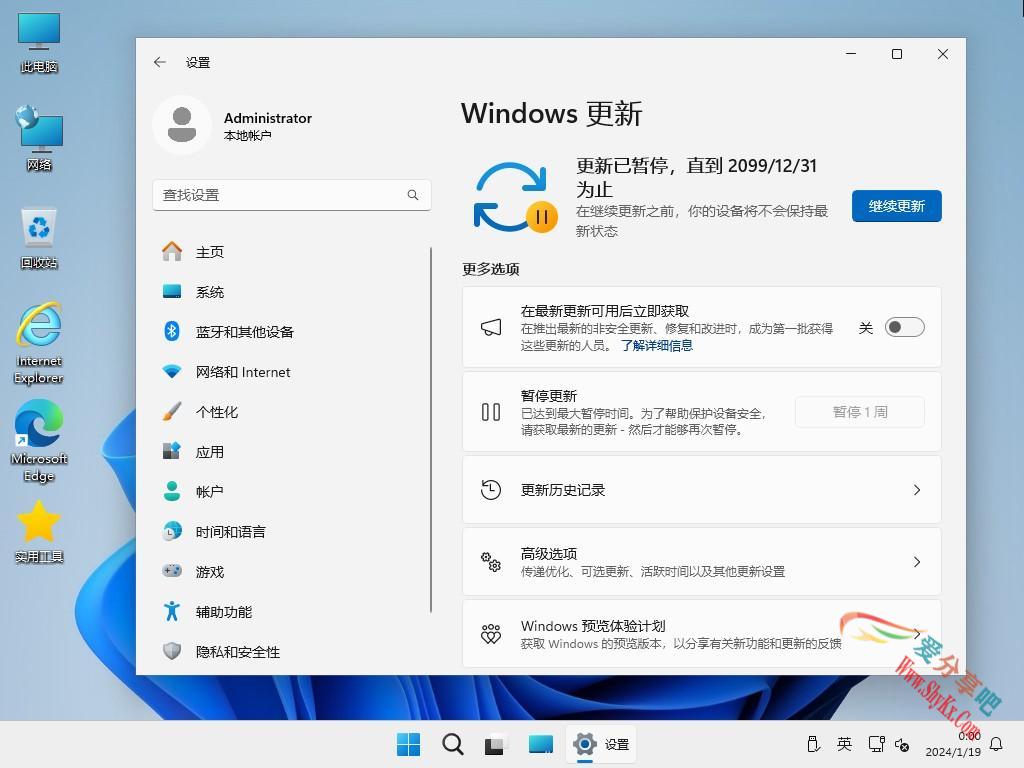Open the Windows 预览体验计划 card
This screenshot has width=1024, height=768.
point(701,633)
